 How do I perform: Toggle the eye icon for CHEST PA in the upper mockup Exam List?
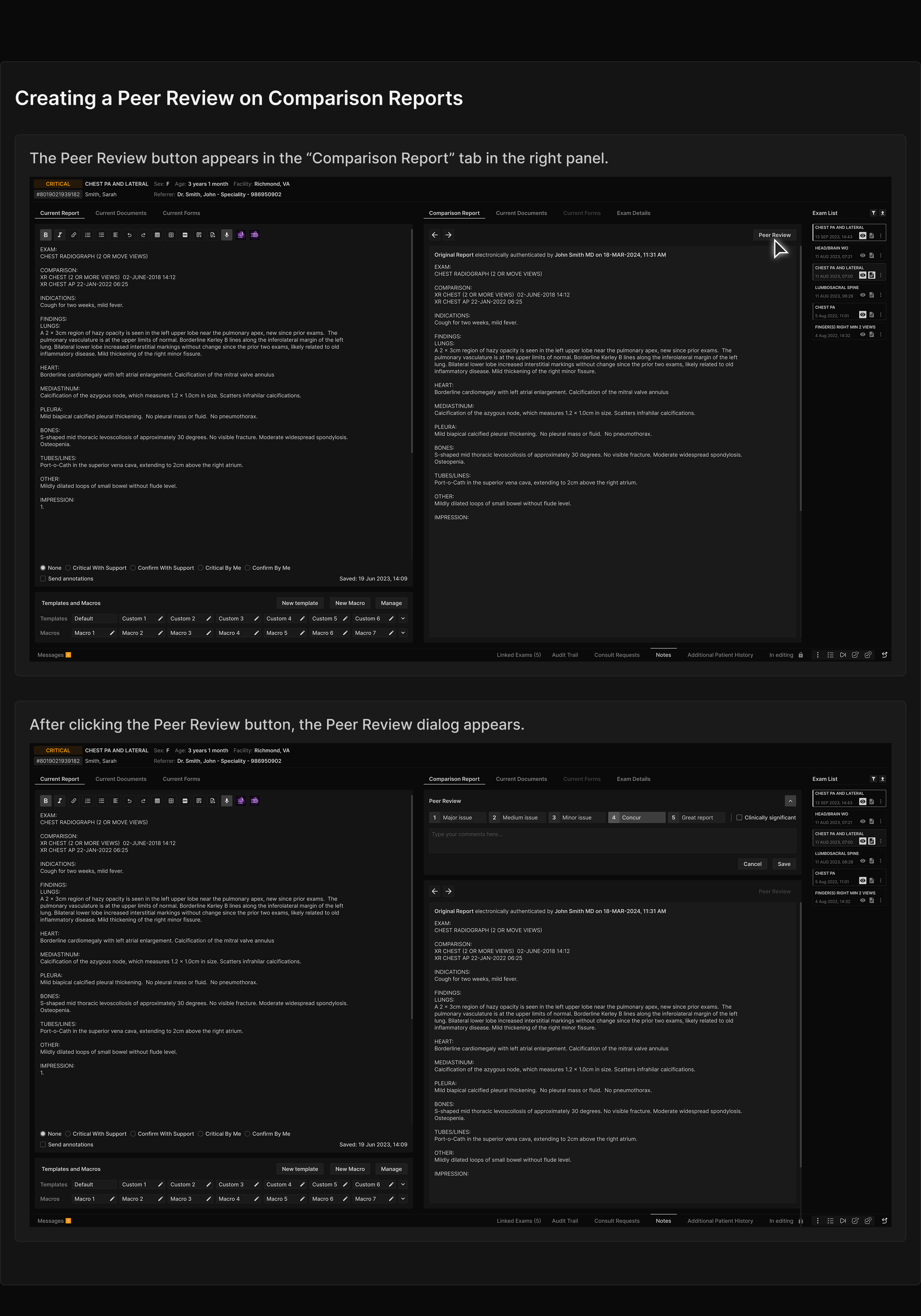(x=862, y=315)
